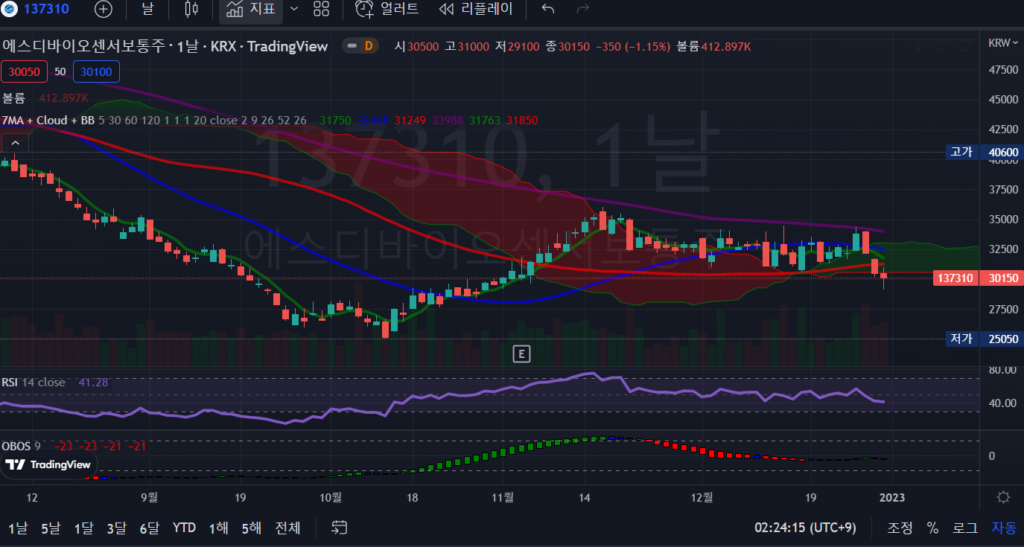Screen dimensions: 1024x547
Task: Start bar replay with the rewind icon
Action: [x=447, y=9]
